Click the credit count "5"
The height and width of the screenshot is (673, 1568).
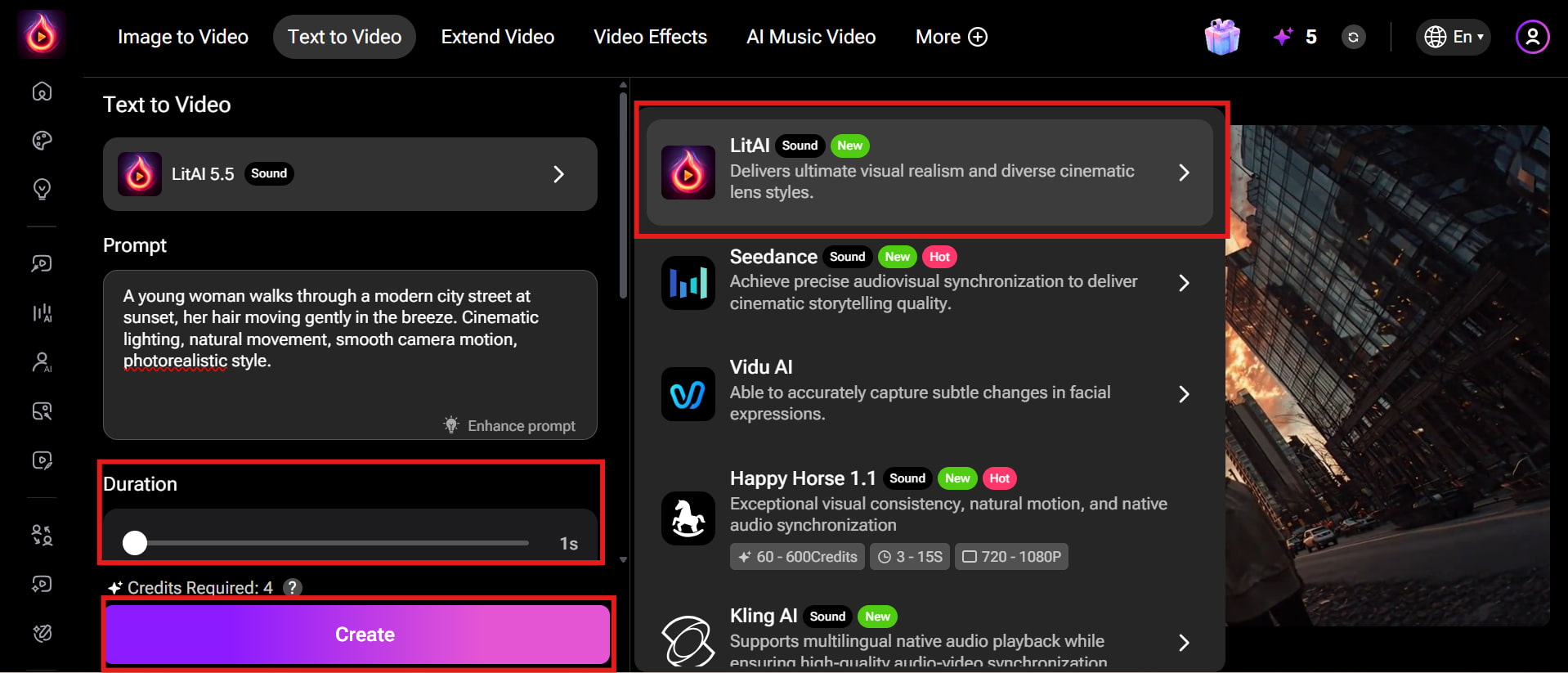click(x=1310, y=37)
